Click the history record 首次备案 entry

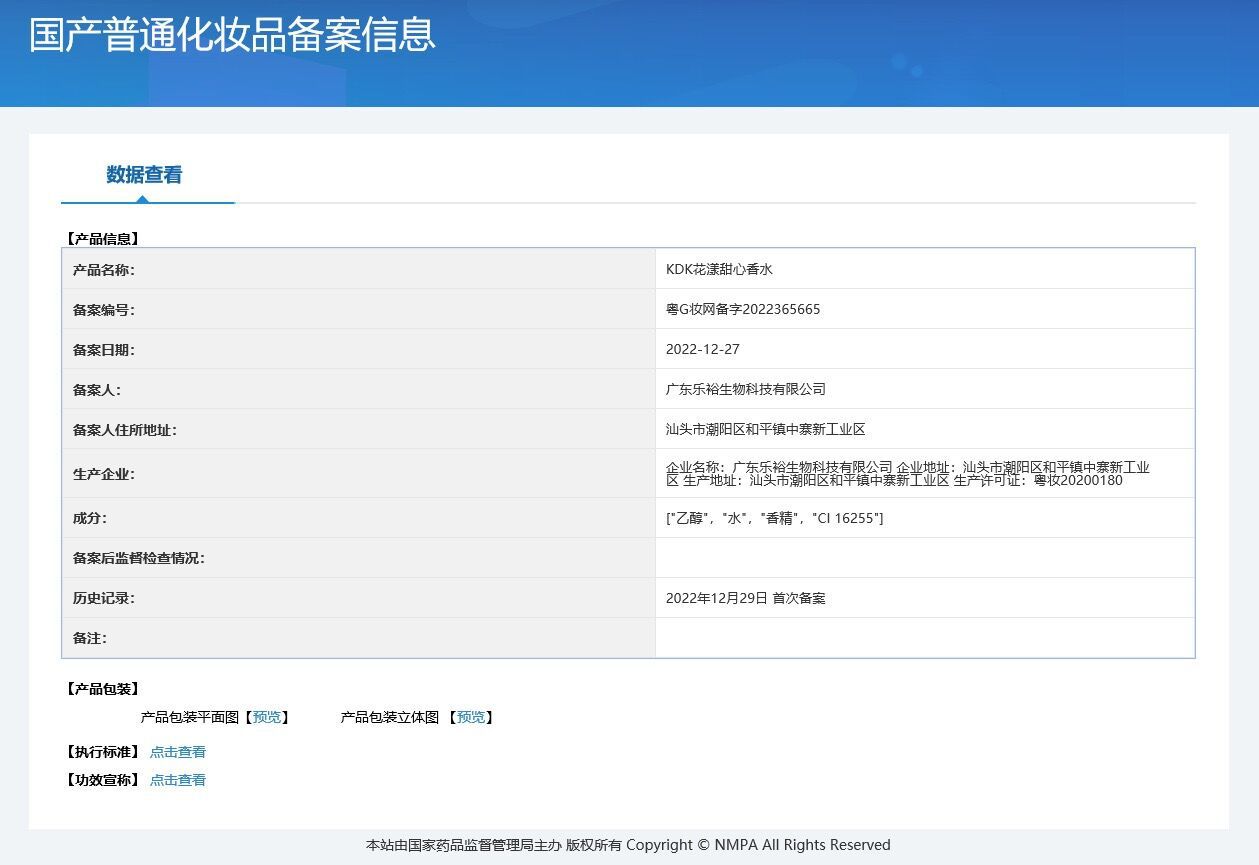pos(746,598)
